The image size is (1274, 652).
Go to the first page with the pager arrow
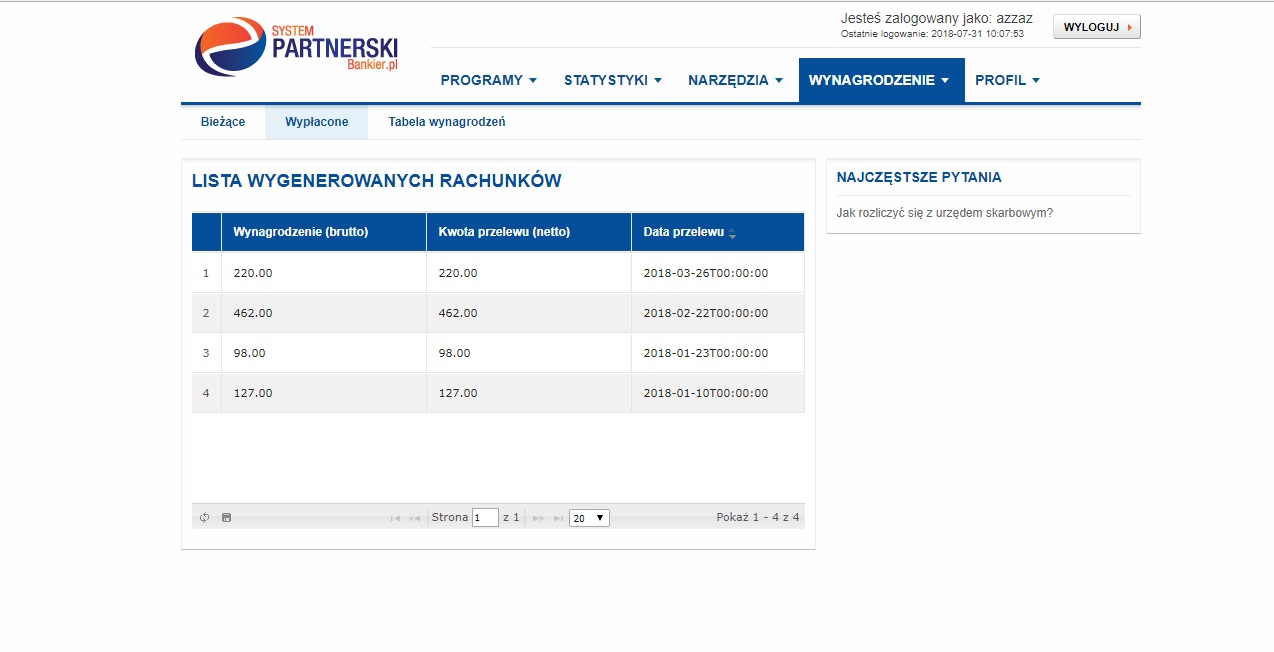tap(395, 518)
